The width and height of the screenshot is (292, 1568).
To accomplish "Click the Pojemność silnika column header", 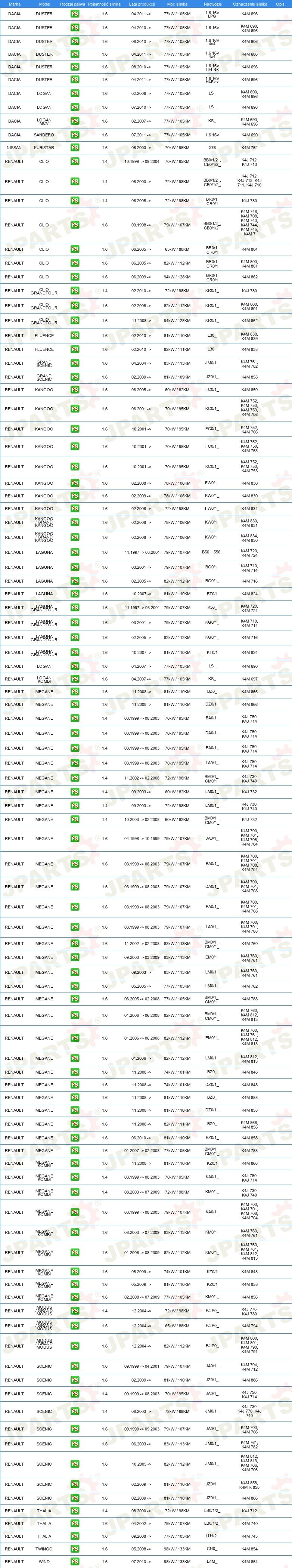I will click(104, 4).
